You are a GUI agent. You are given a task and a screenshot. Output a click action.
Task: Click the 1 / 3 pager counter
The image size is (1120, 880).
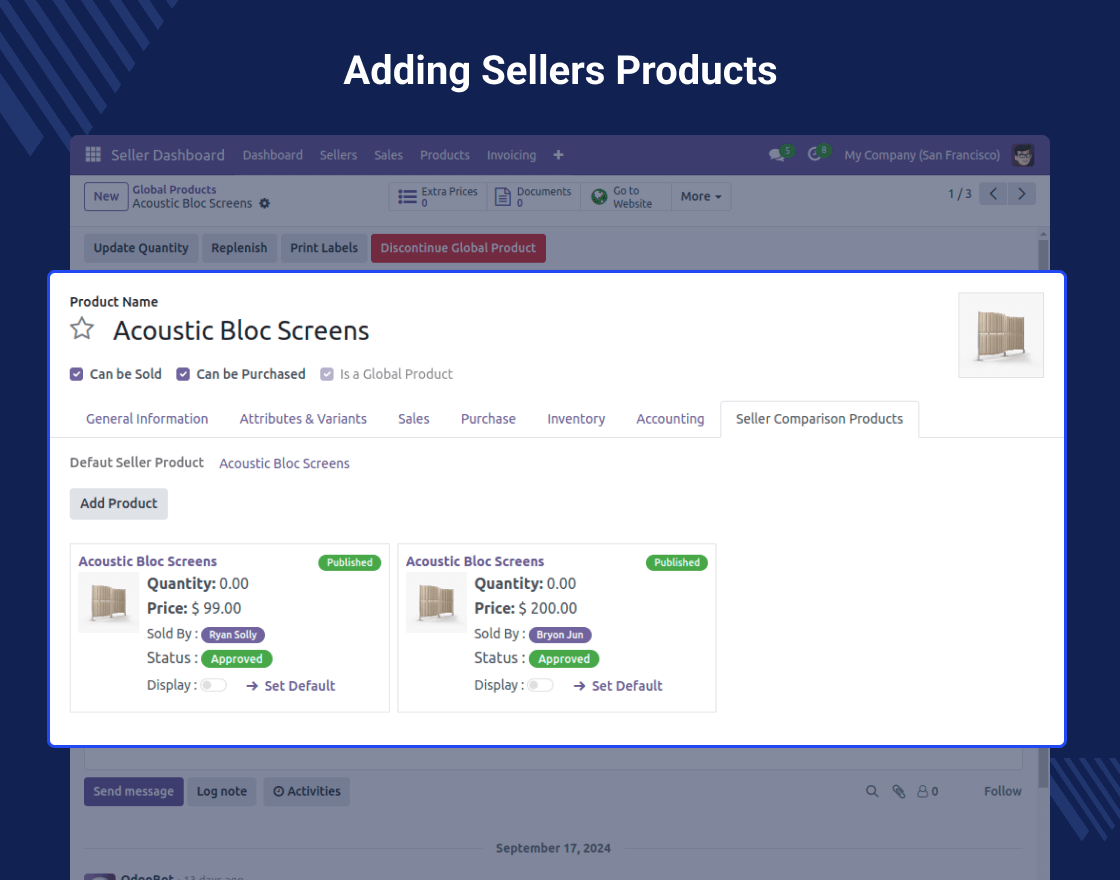tap(959, 194)
